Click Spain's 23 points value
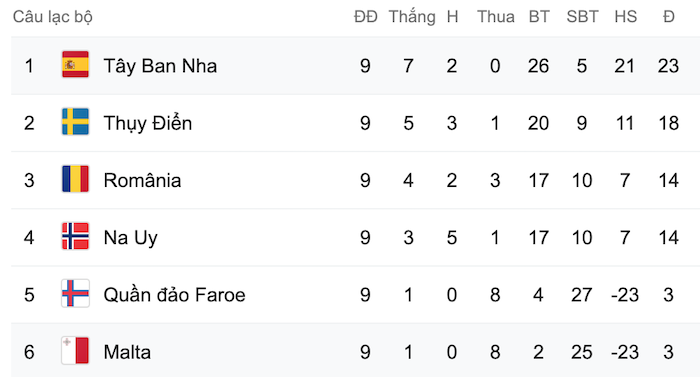700x377 pixels. [x=668, y=66]
